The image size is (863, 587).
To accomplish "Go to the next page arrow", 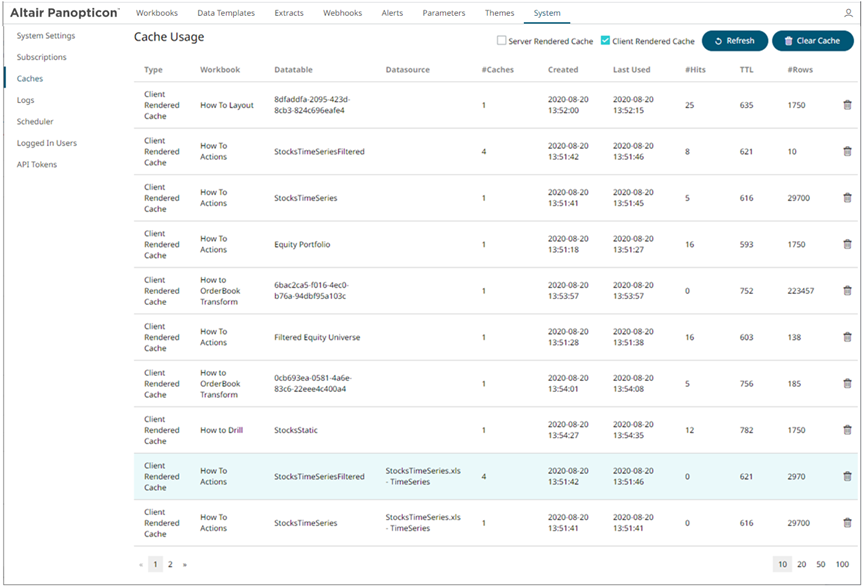I will click(x=185, y=565).
